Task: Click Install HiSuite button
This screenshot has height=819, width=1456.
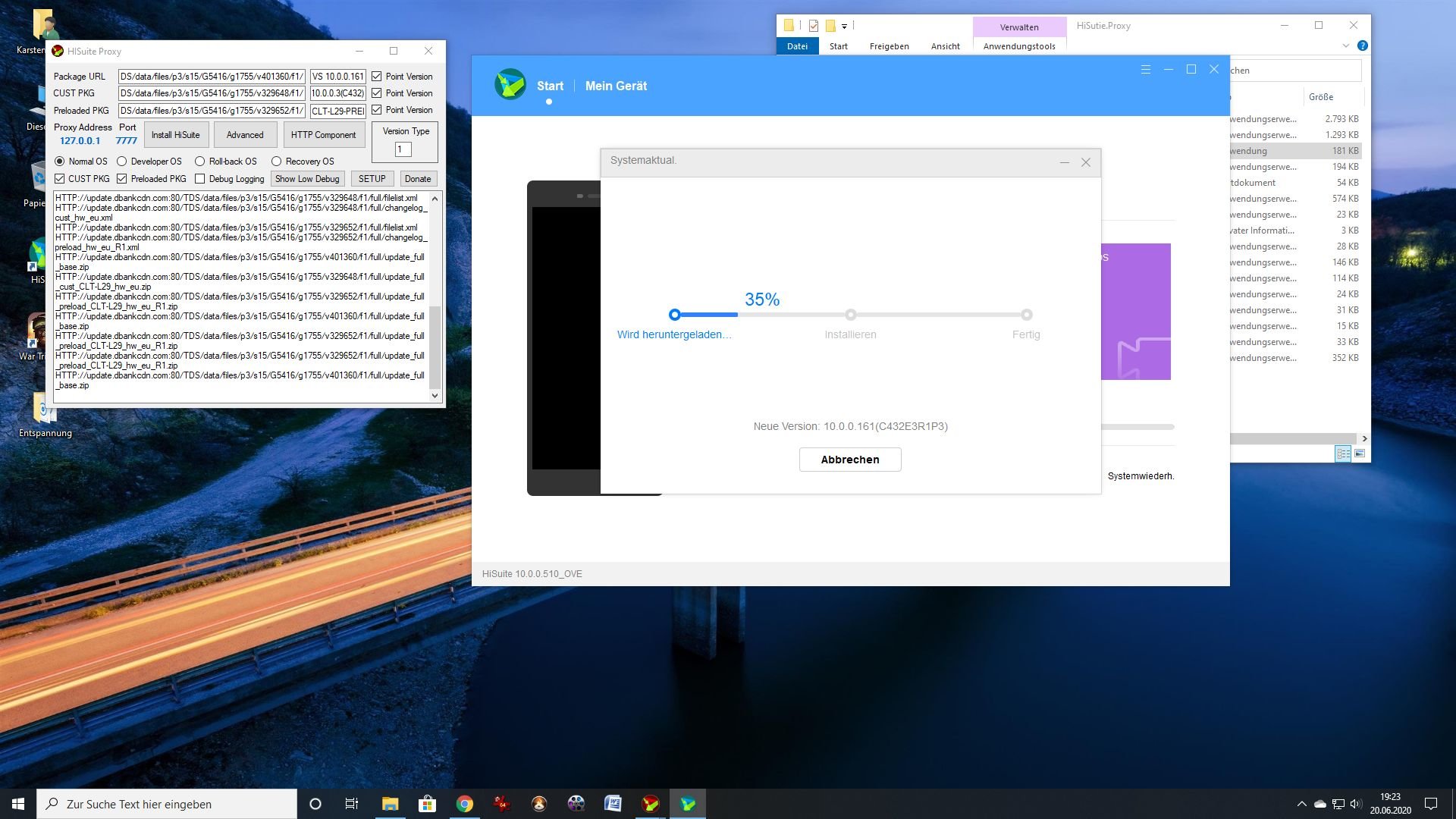Action: point(176,135)
